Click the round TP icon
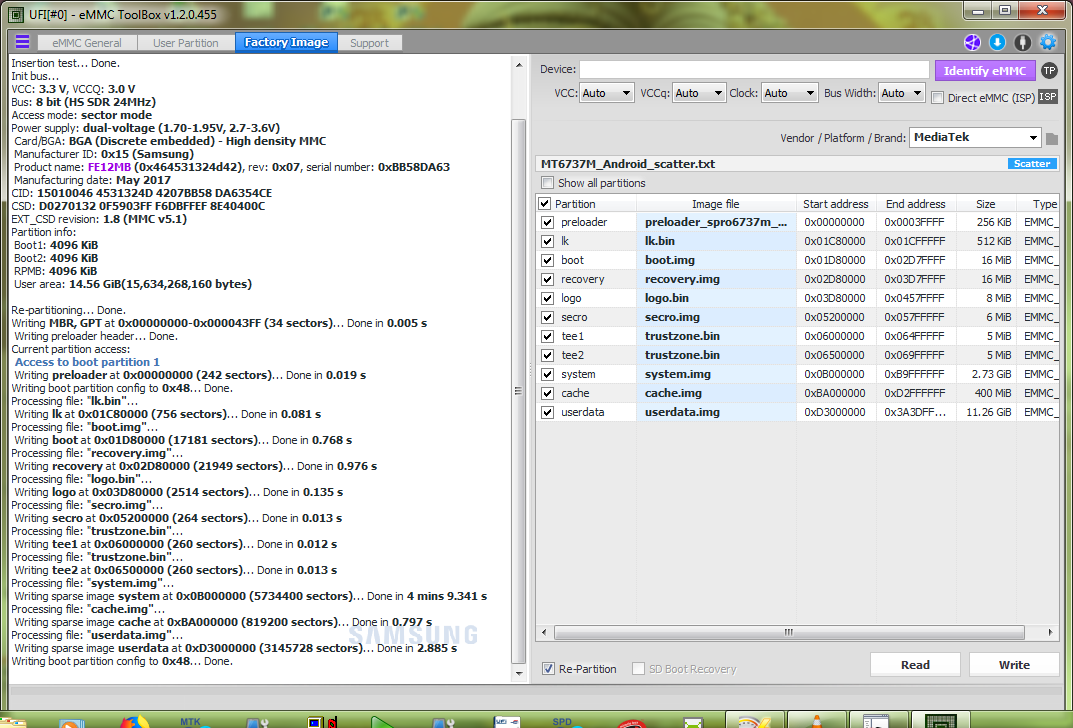This screenshot has width=1073, height=728. [x=1049, y=70]
